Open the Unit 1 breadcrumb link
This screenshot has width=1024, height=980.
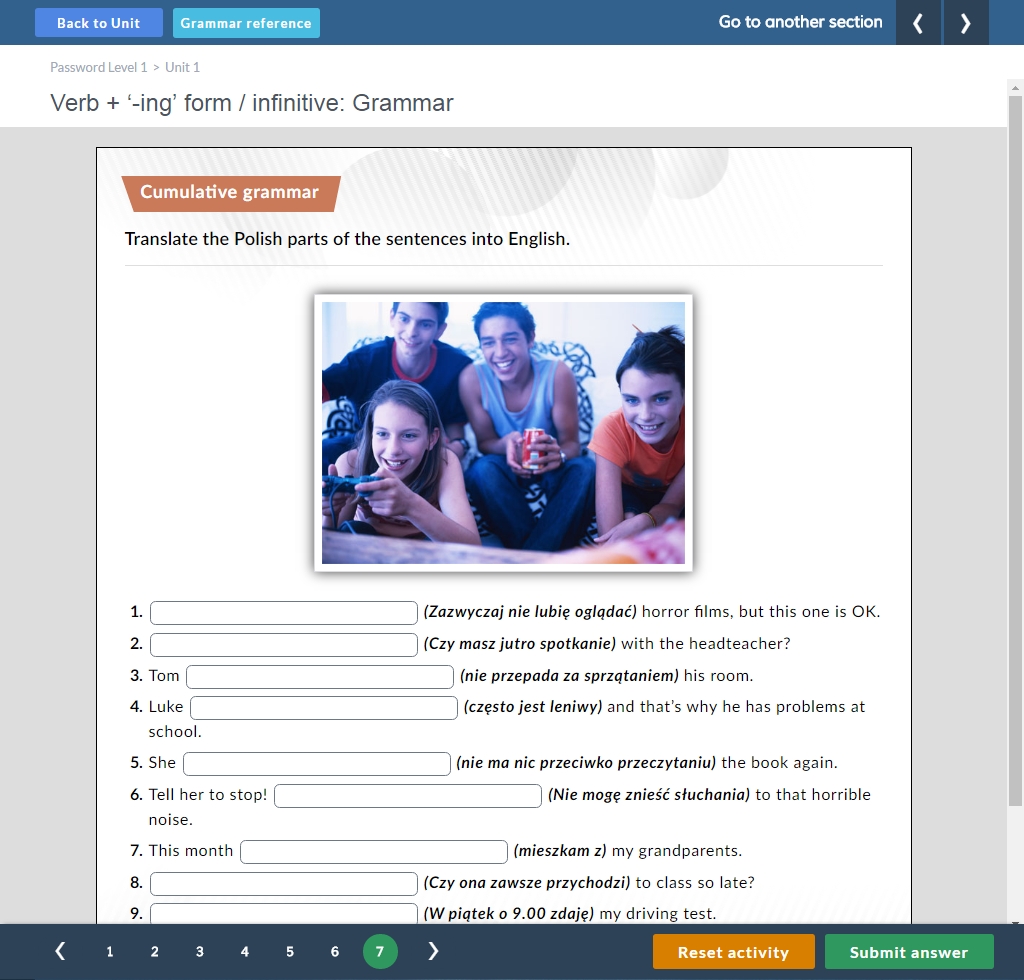[182, 67]
